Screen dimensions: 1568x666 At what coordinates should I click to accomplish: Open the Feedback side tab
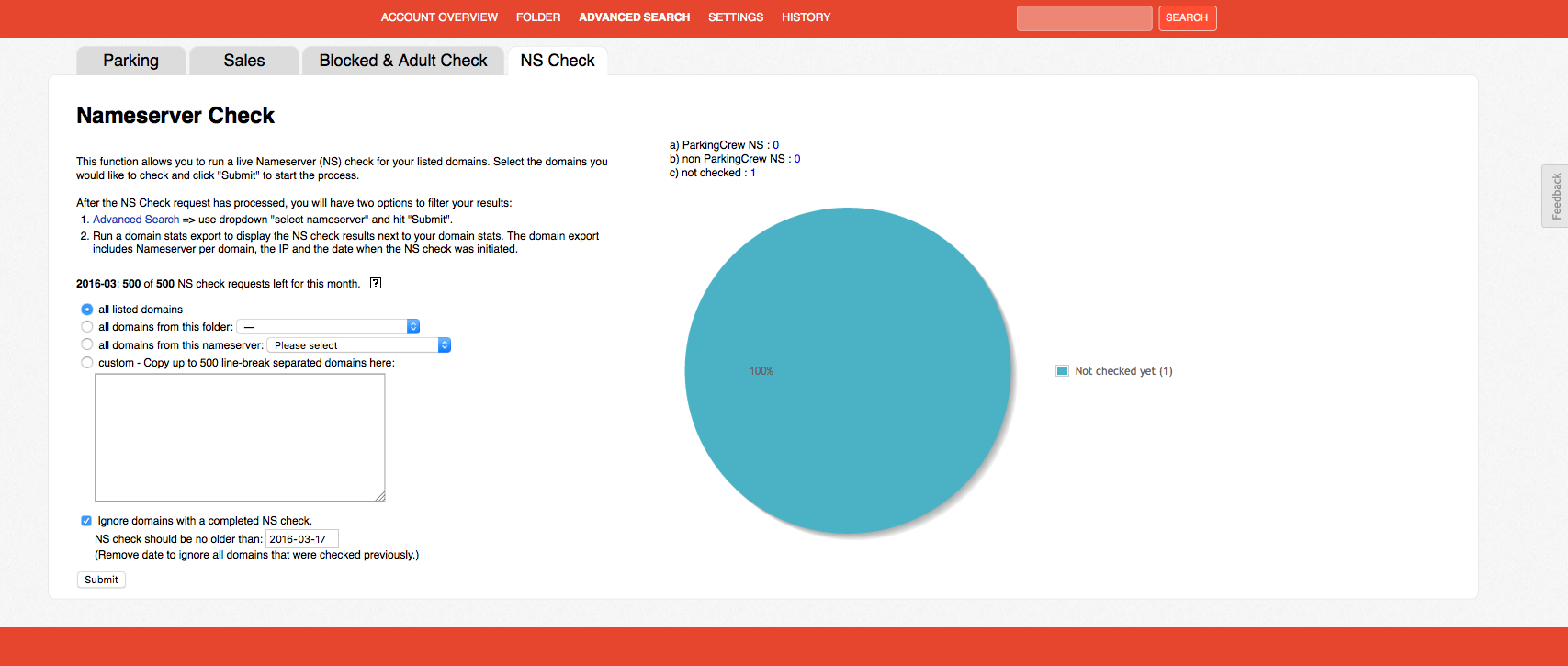coord(1554,196)
